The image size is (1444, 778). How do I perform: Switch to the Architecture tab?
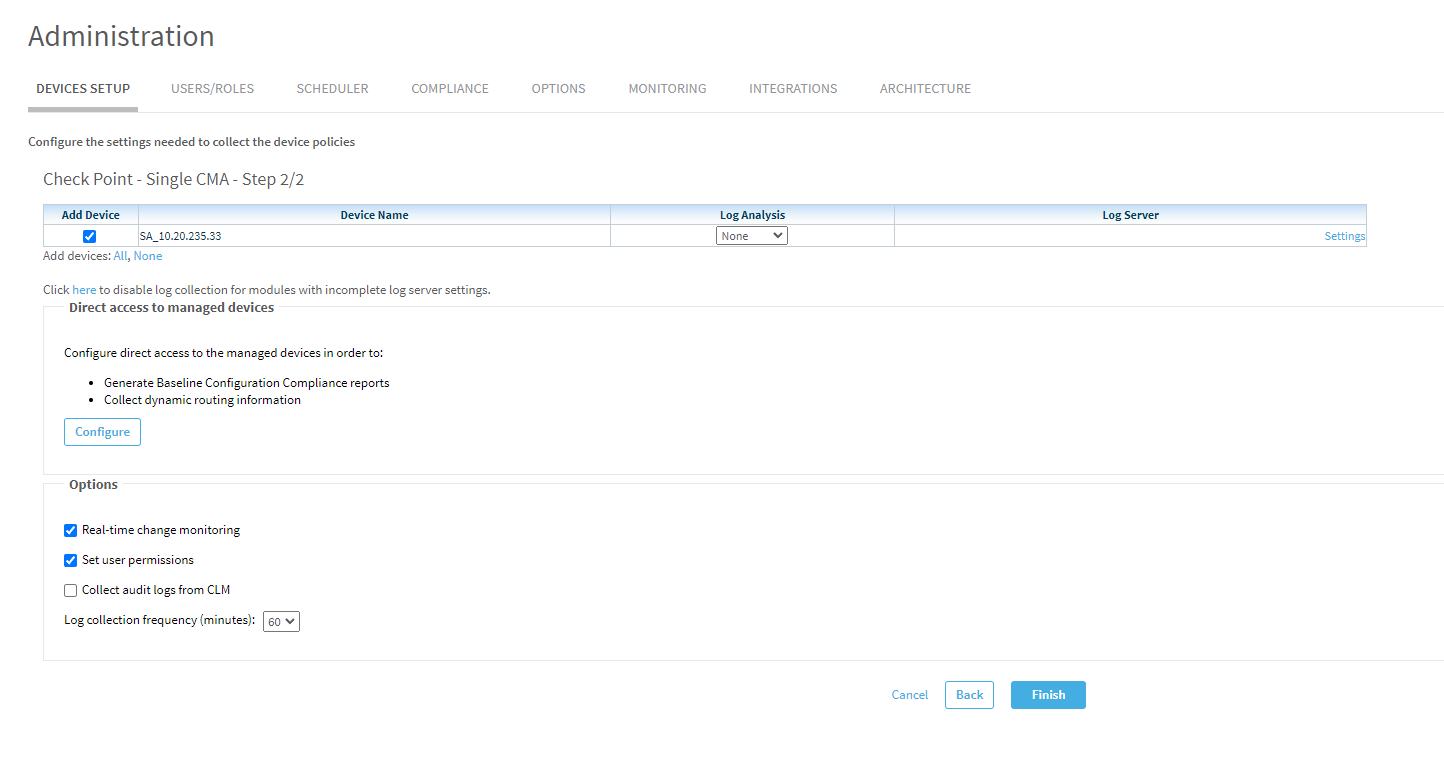tap(925, 89)
